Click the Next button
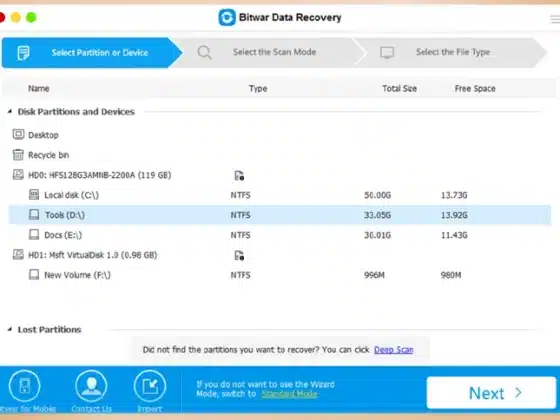Screen dimensions: 560x420 pyautogui.click(x=491, y=393)
